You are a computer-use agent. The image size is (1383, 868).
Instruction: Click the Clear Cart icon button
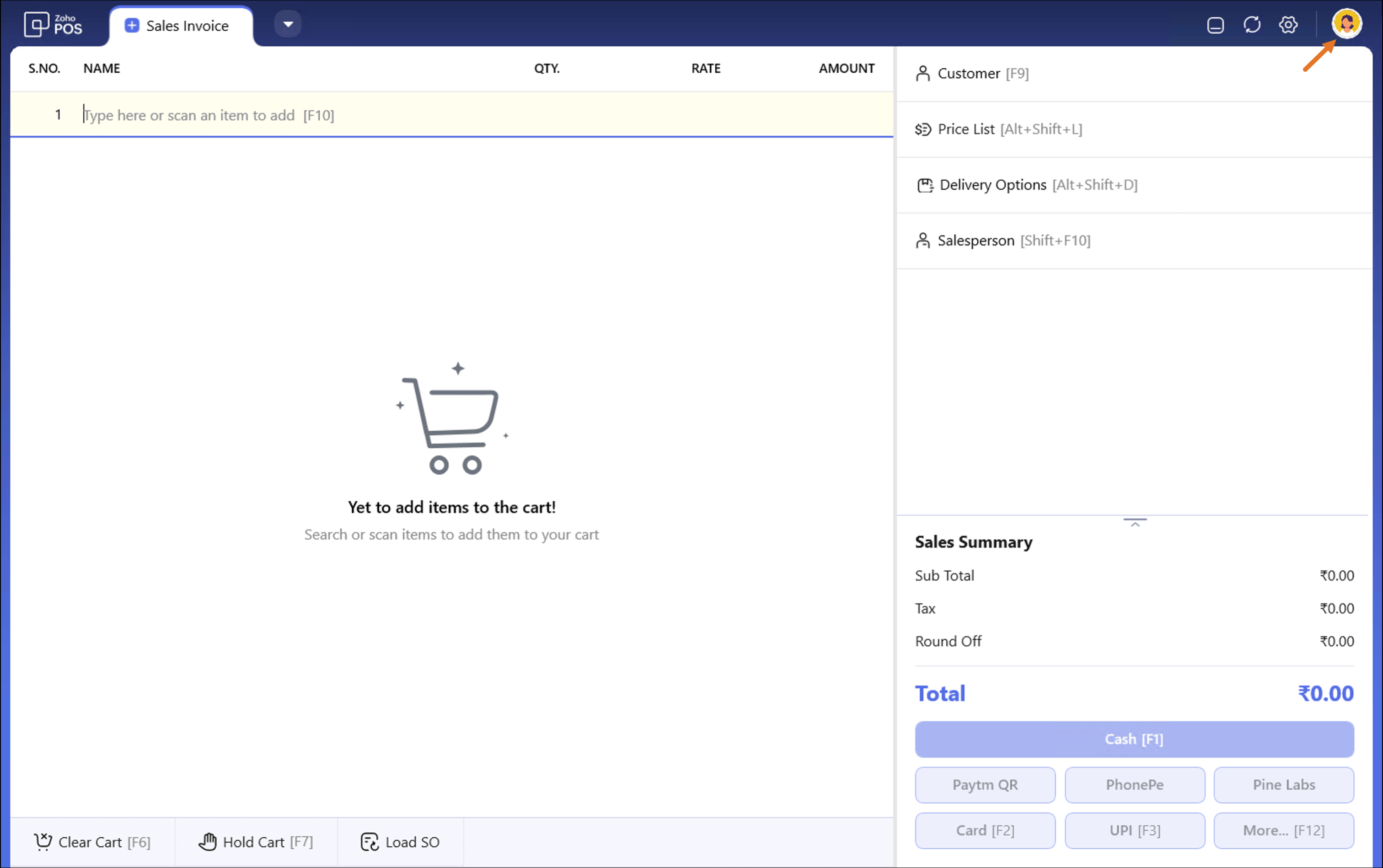43,841
